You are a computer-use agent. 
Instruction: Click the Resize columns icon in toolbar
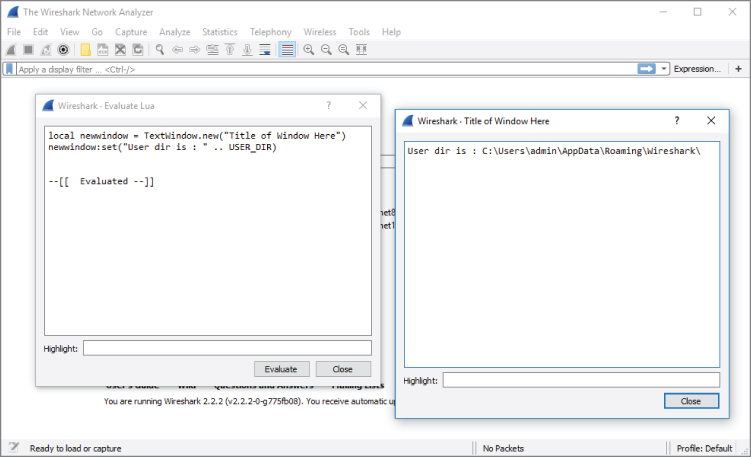362,49
